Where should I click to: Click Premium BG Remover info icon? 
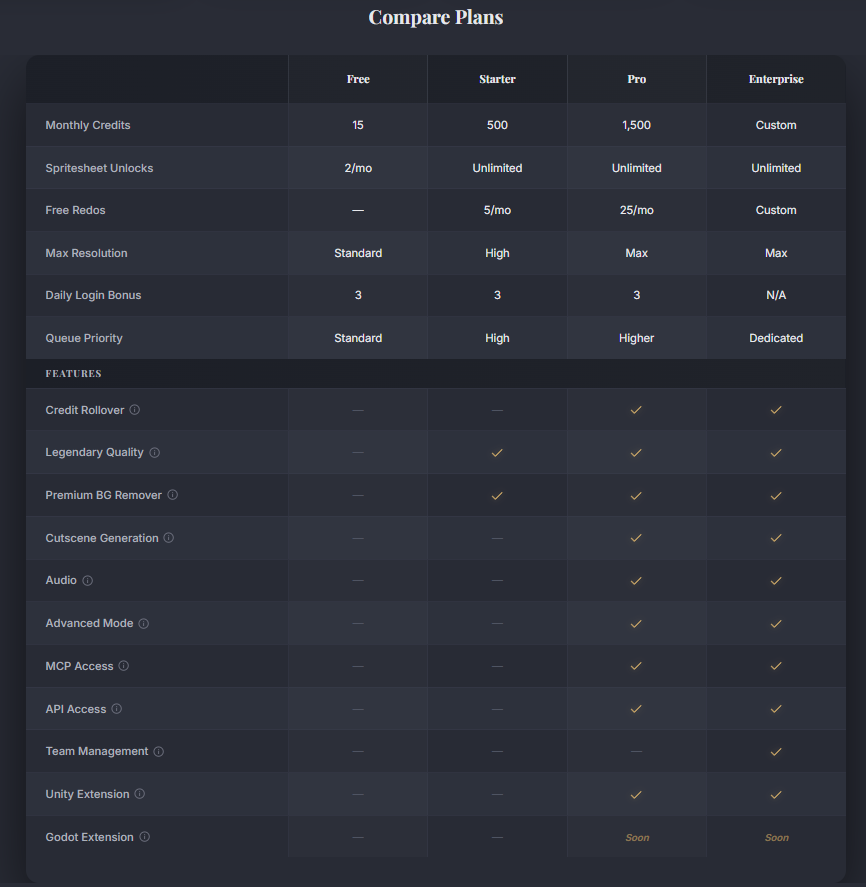pos(173,495)
